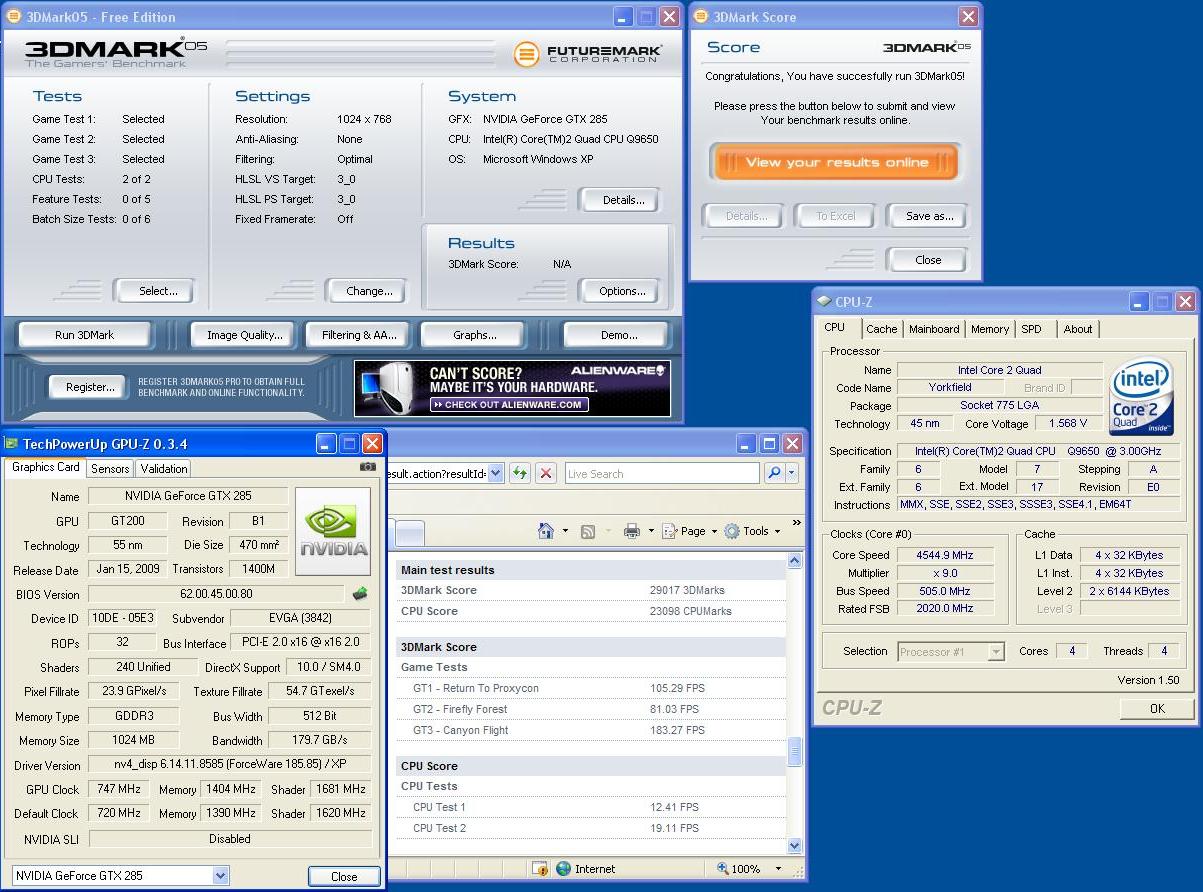Viewport: 1203px width, 892px height.
Task: Open the Cache tab in CPU-Z
Action: click(881, 329)
